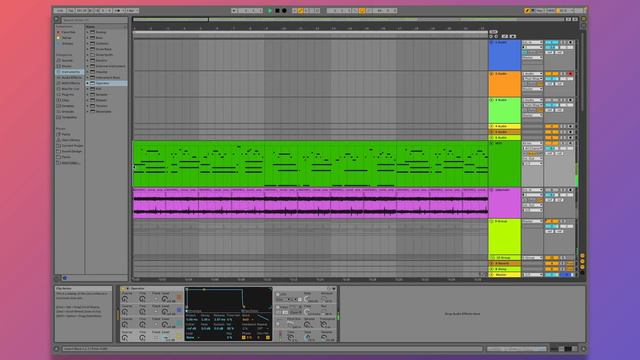Expand Instrument Rack folder
The image size is (640, 360).
coord(88,78)
